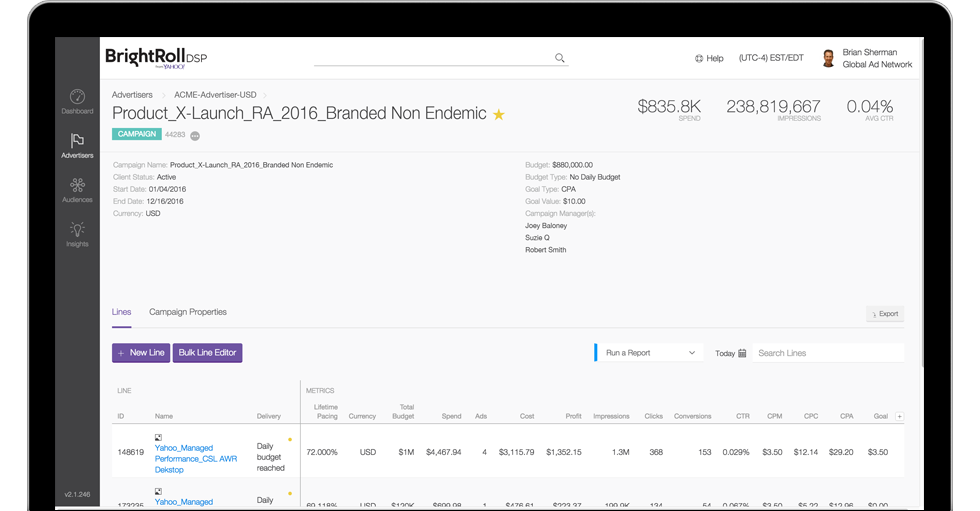Click the search magnifier icon
Image resolution: width=980 pixels, height=511 pixels.
[x=560, y=57]
